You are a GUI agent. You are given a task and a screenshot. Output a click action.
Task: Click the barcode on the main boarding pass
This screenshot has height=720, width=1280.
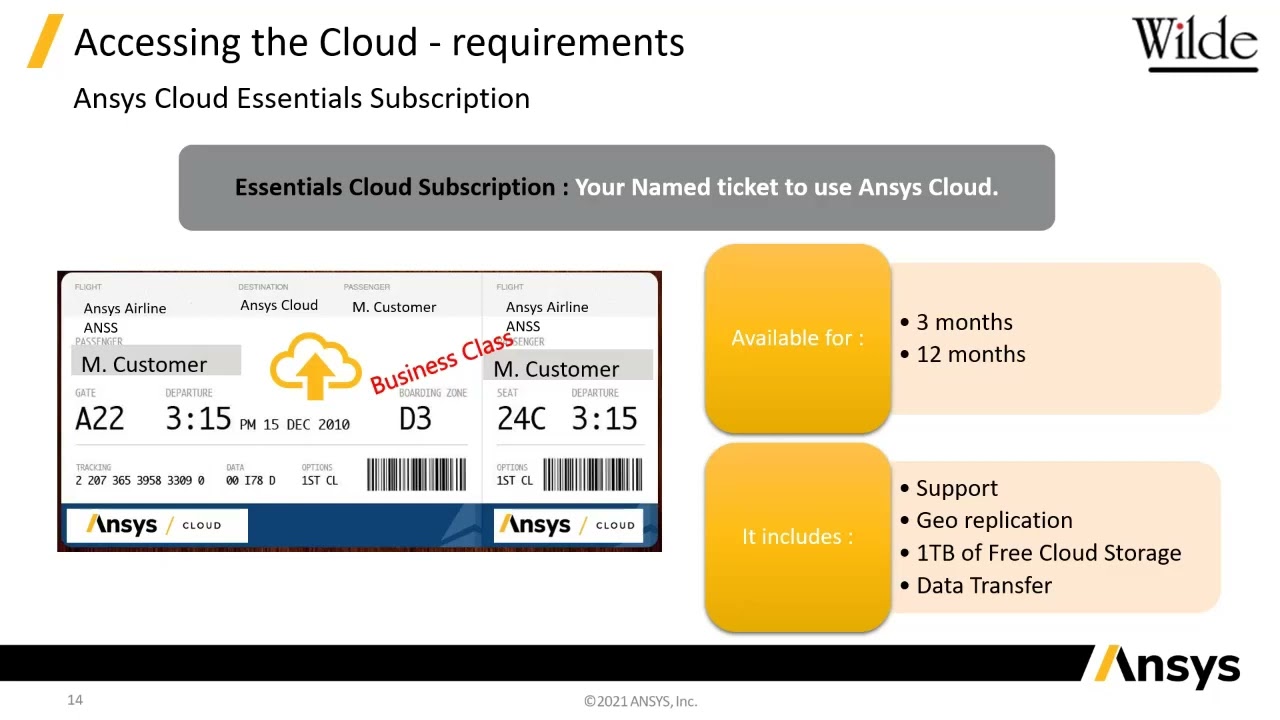coord(416,475)
